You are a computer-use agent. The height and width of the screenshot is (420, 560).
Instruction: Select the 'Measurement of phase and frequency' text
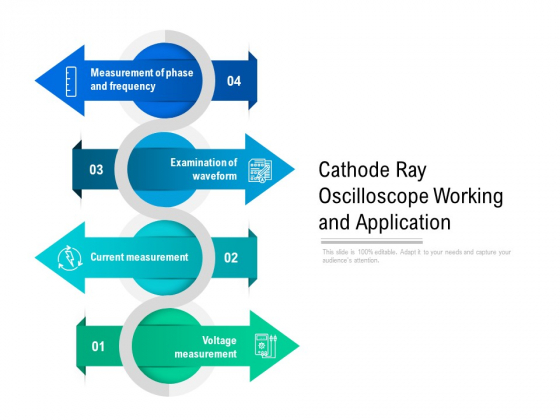(141, 80)
